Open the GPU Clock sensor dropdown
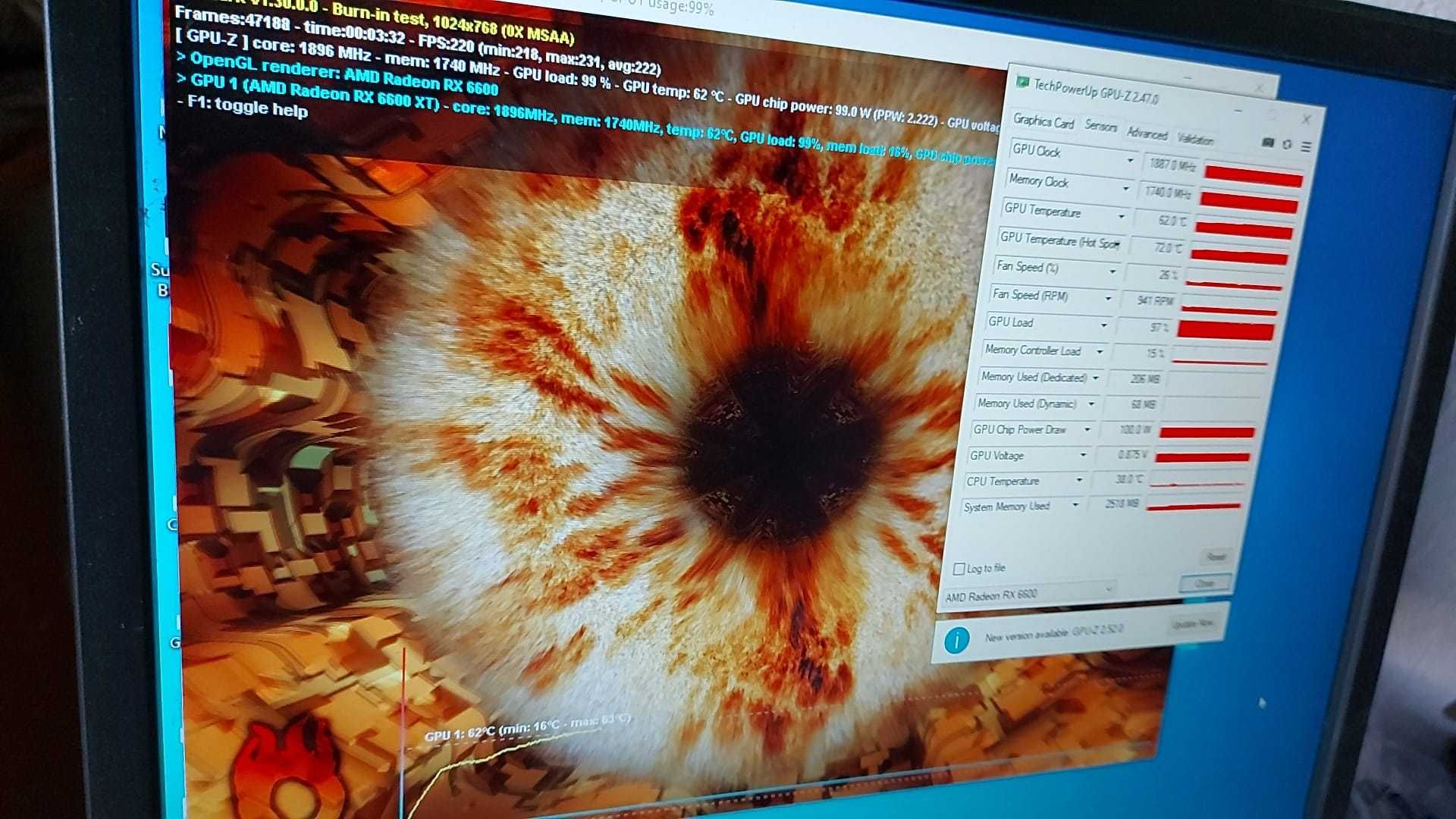The width and height of the screenshot is (1456, 819). [x=1130, y=161]
